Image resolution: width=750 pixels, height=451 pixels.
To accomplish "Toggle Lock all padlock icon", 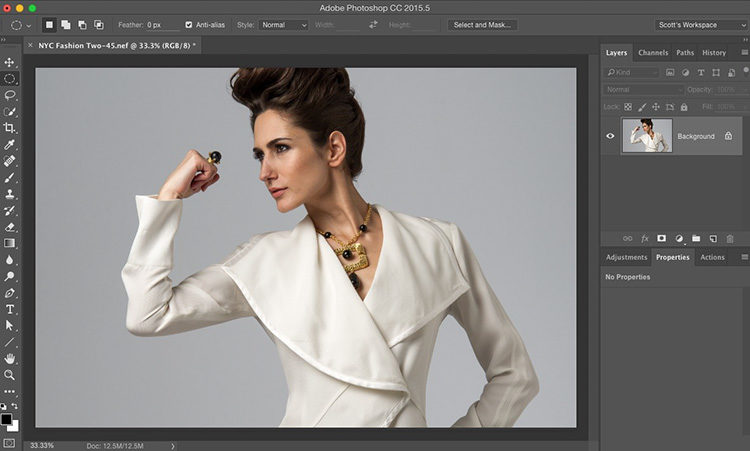I will [684, 107].
